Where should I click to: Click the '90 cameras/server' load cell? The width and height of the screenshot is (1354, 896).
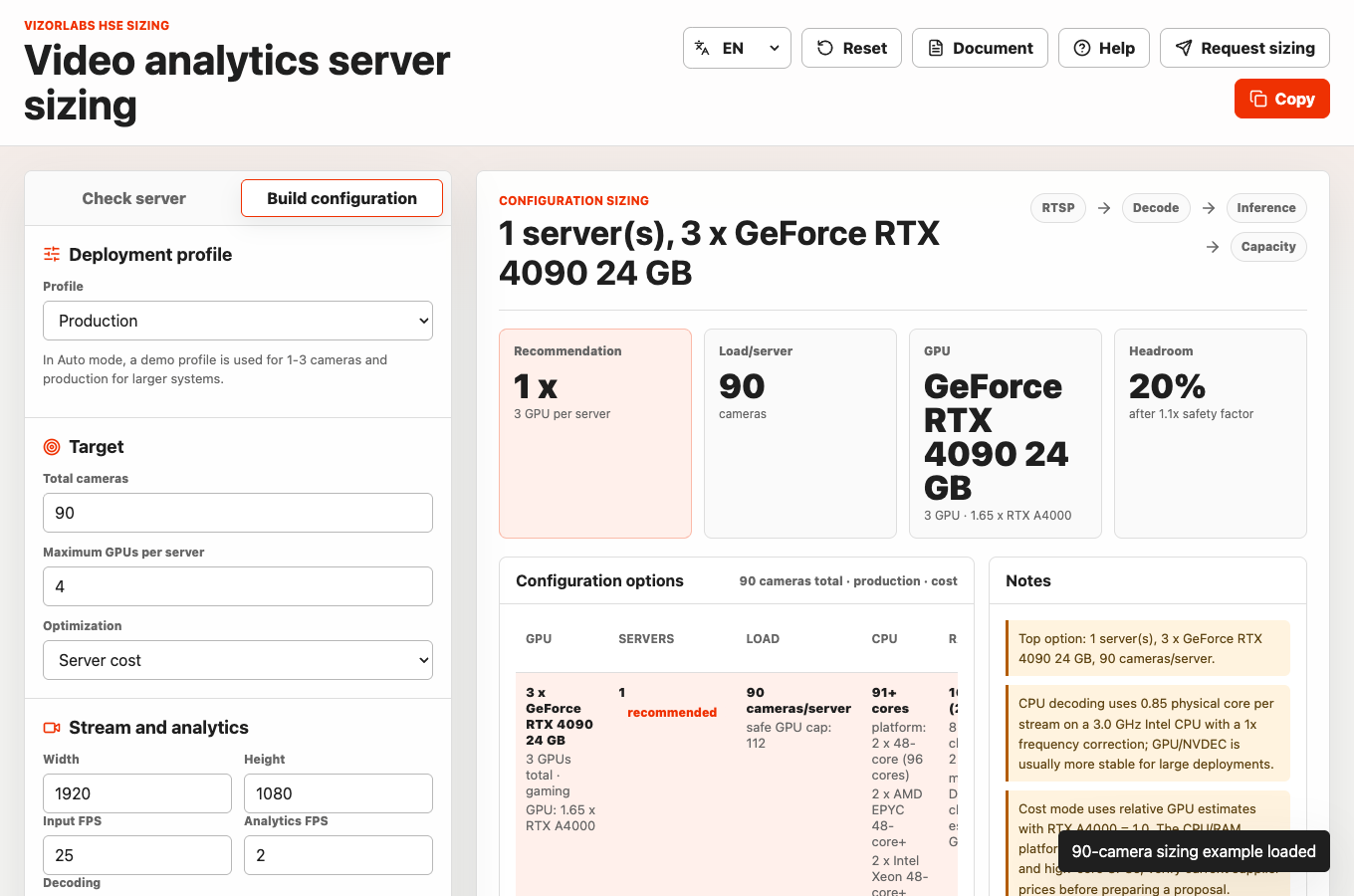(798, 701)
